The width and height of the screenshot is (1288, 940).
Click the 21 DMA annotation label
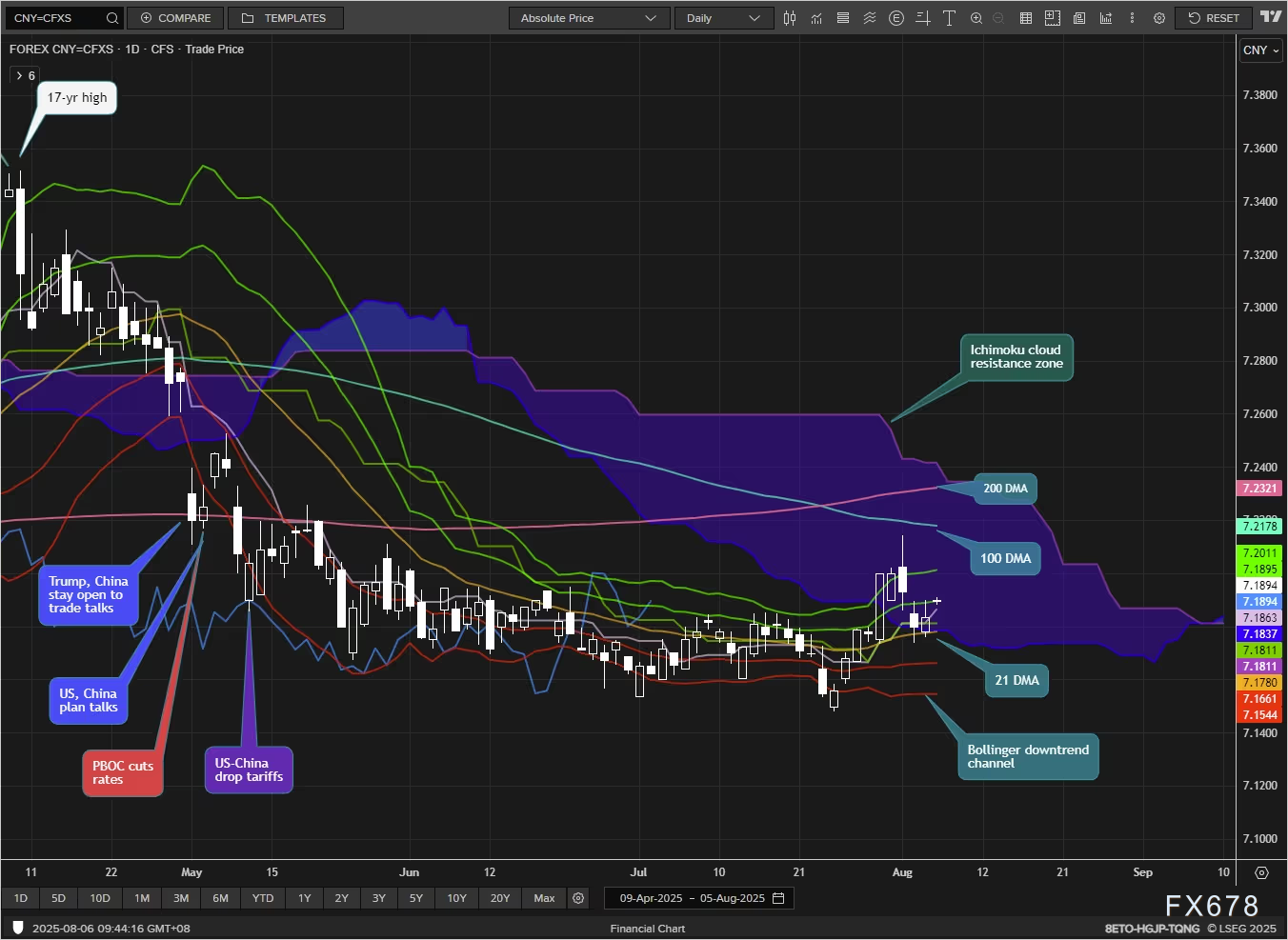pos(1016,680)
